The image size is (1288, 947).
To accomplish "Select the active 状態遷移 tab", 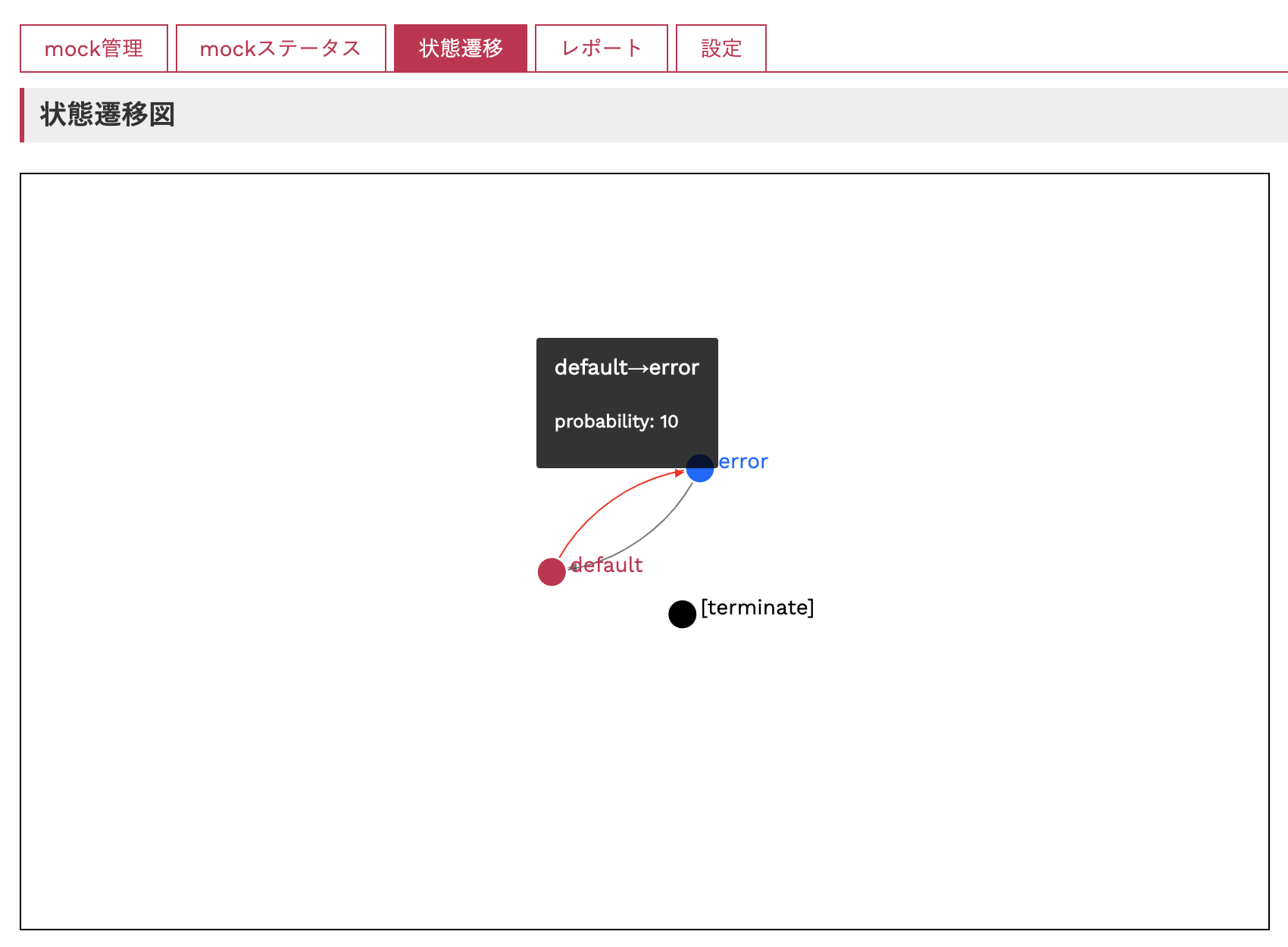I will [461, 48].
